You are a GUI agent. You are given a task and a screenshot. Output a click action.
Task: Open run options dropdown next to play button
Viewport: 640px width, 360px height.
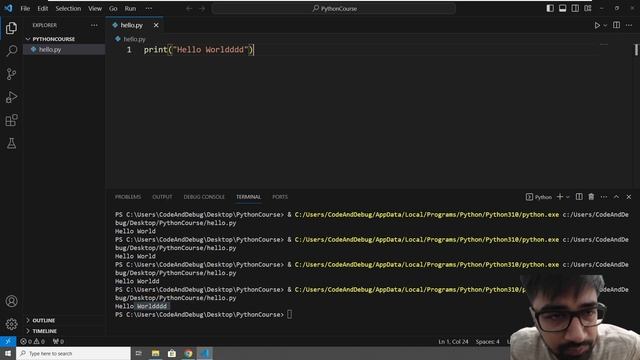point(605,25)
